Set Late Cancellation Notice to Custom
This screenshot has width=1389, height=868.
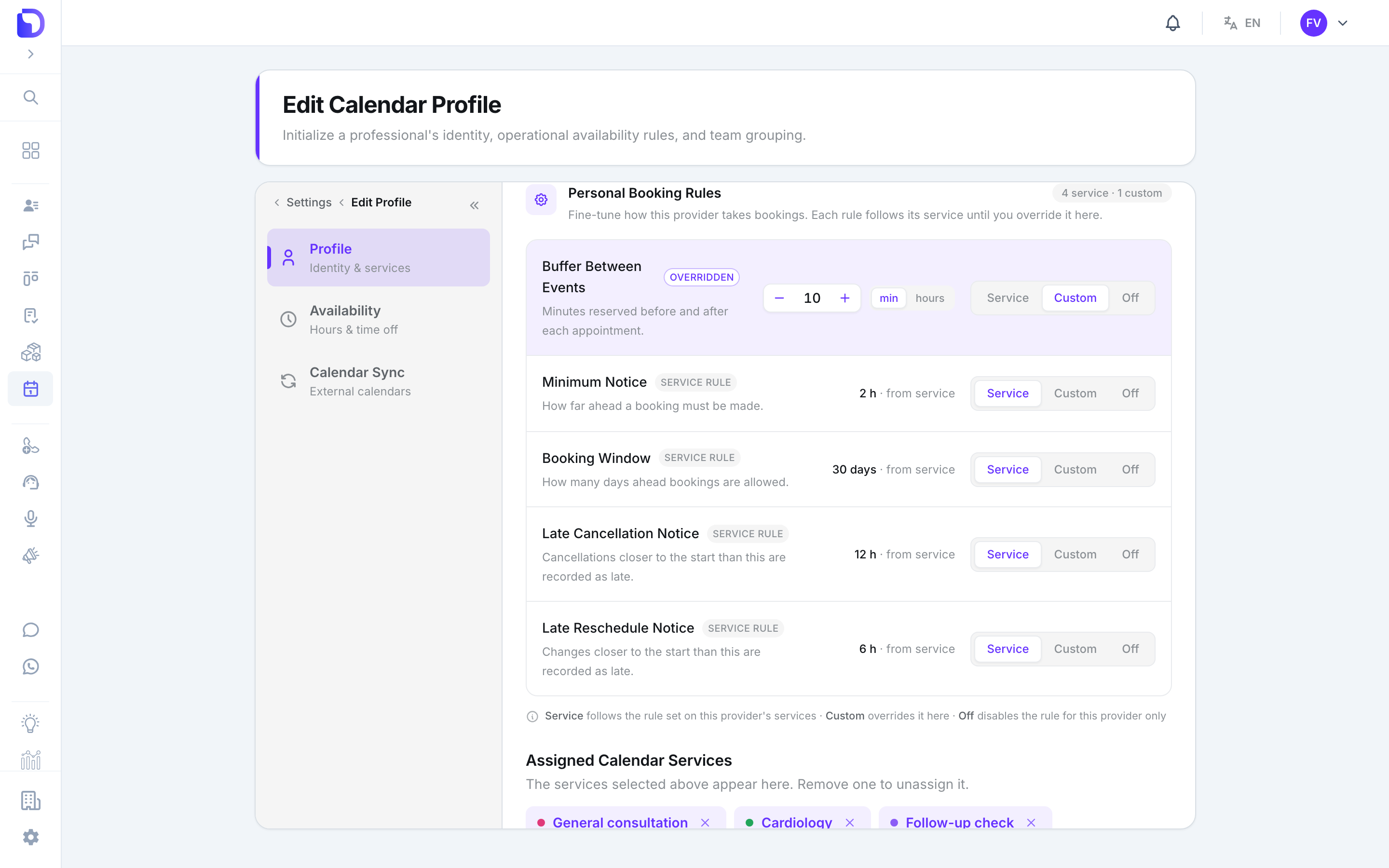[x=1075, y=555]
